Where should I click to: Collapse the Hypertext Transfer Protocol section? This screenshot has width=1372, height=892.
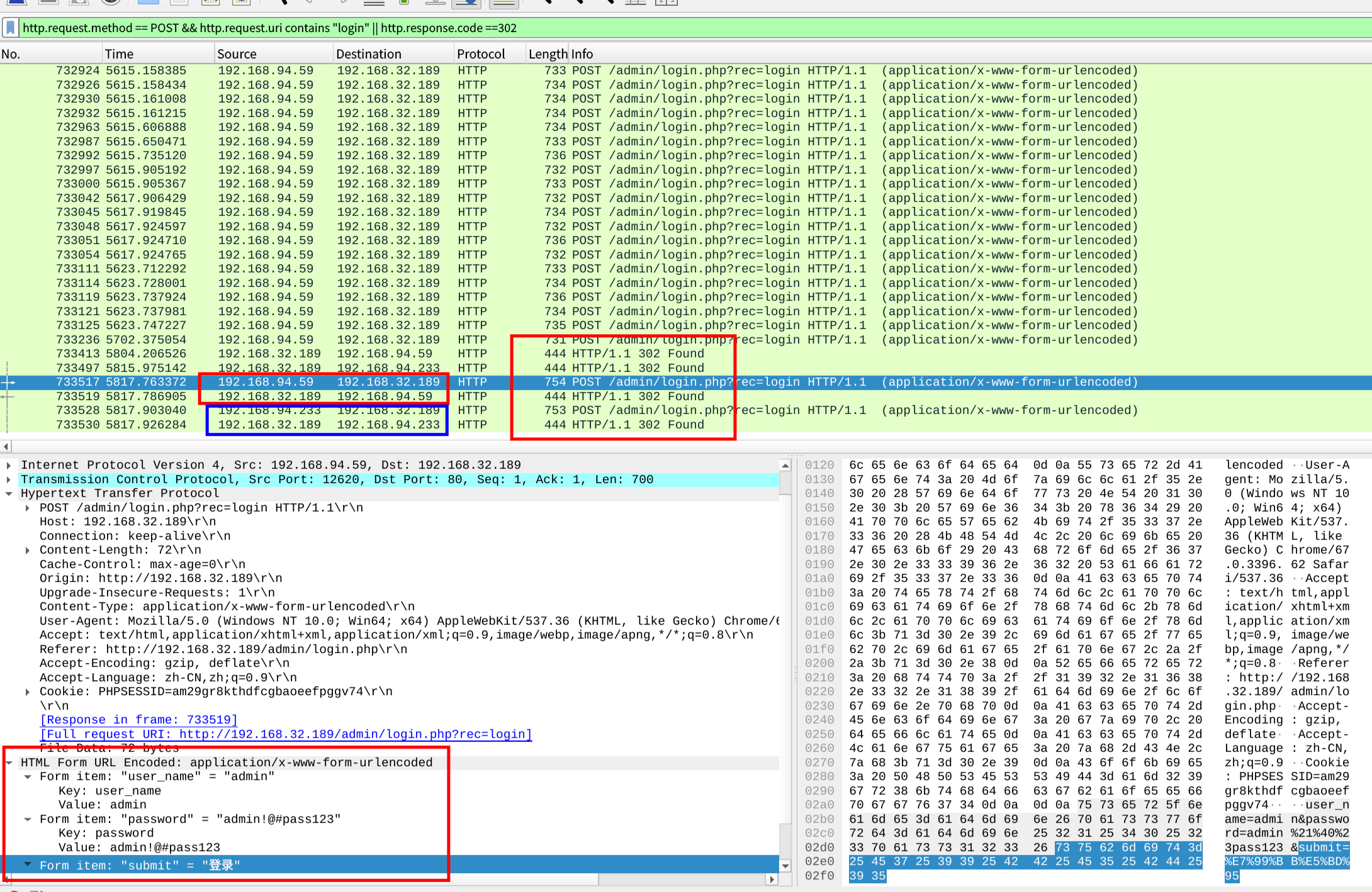pyautogui.click(x=9, y=493)
